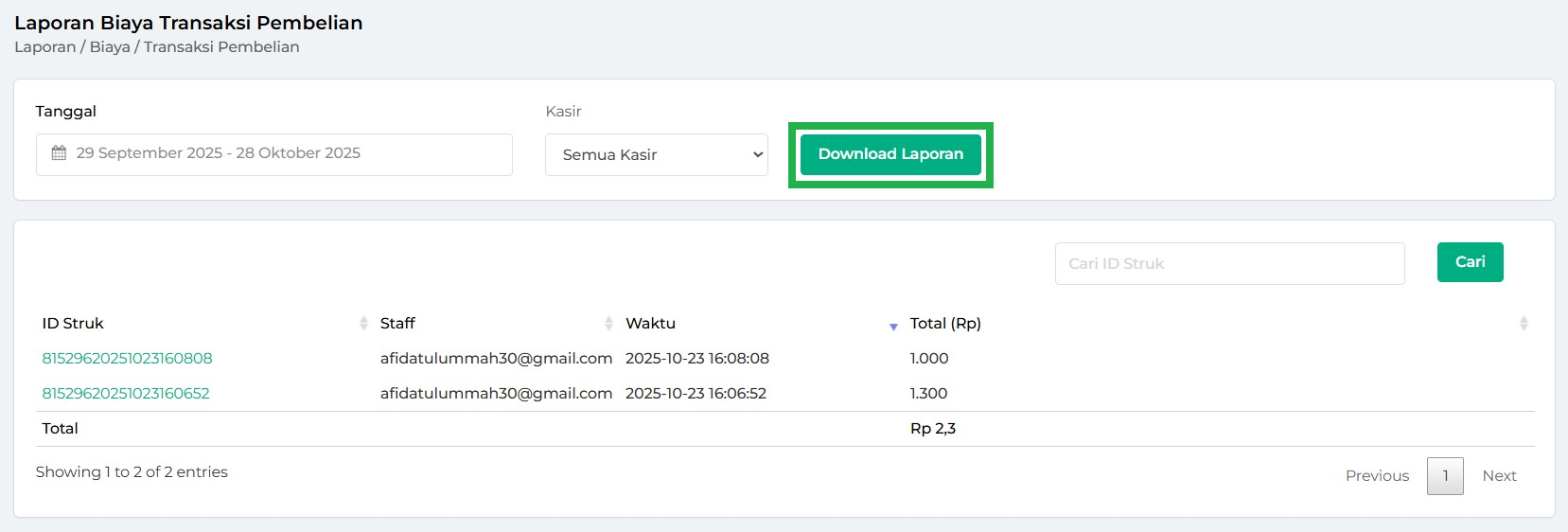Image resolution: width=1568 pixels, height=532 pixels.
Task: Click Laporan in the breadcrumb
Action: [x=44, y=47]
